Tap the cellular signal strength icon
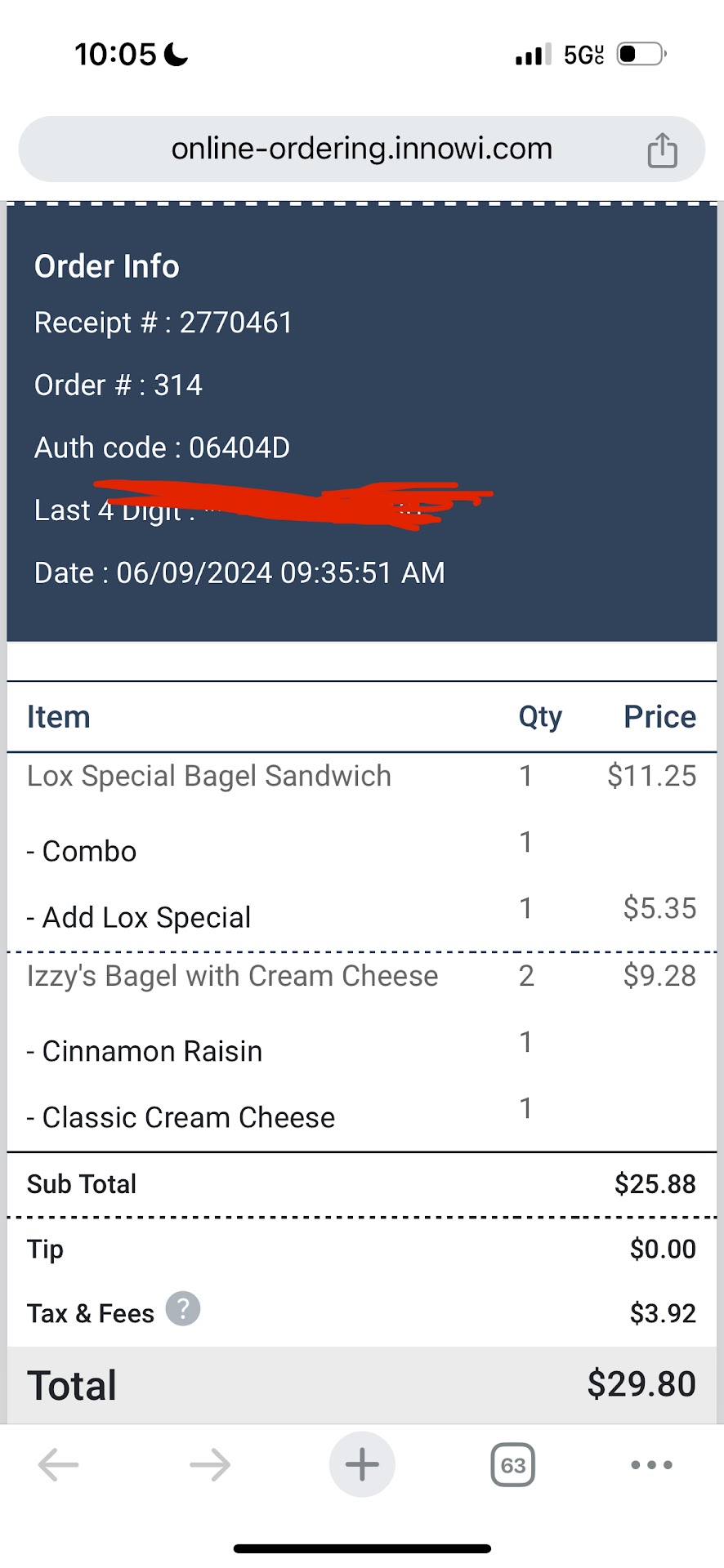The image size is (724, 1568). point(533,55)
